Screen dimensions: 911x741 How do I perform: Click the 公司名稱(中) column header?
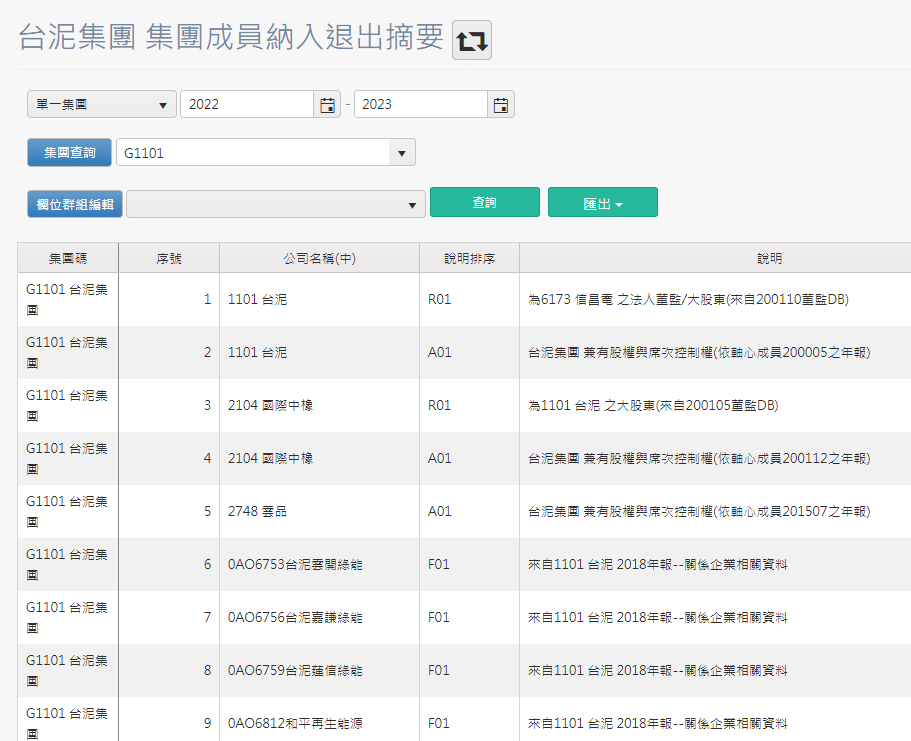click(x=319, y=257)
